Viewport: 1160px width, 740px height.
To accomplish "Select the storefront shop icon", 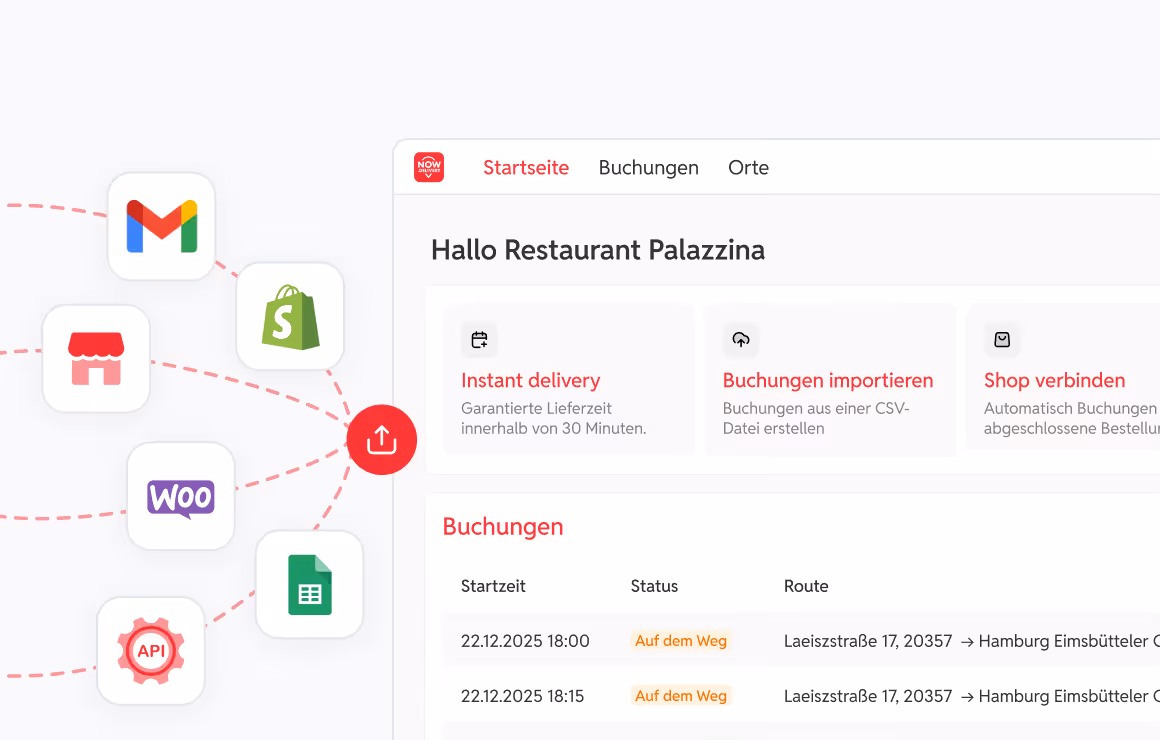I will coord(96,359).
